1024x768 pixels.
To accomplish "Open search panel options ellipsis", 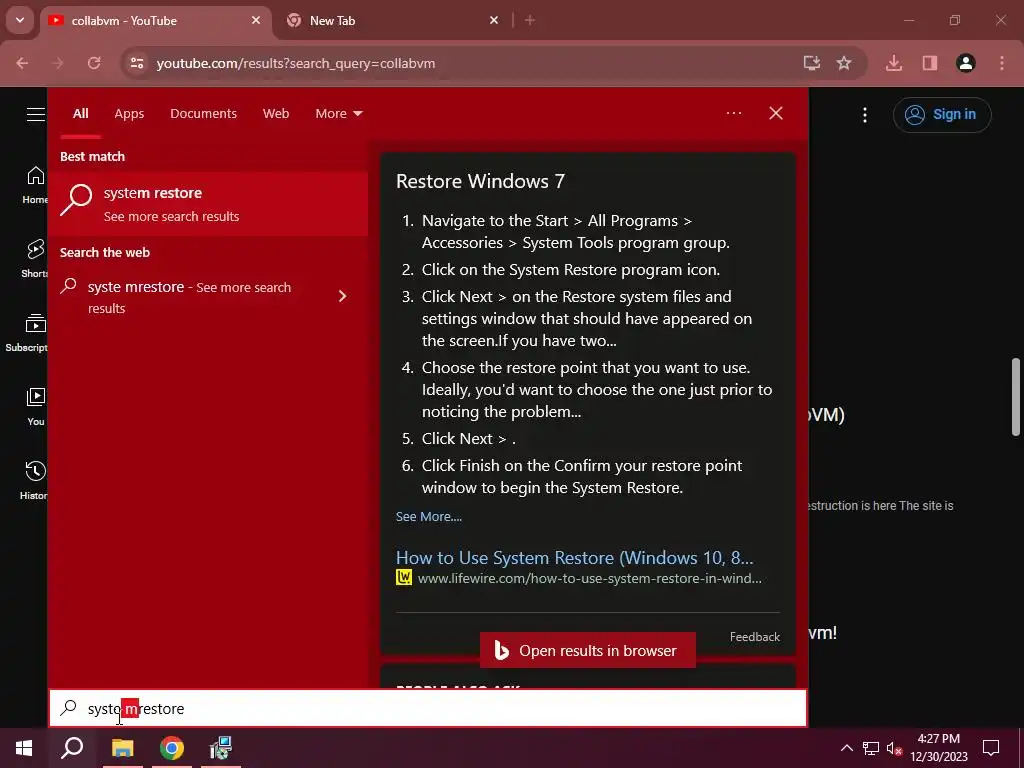I will (734, 113).
